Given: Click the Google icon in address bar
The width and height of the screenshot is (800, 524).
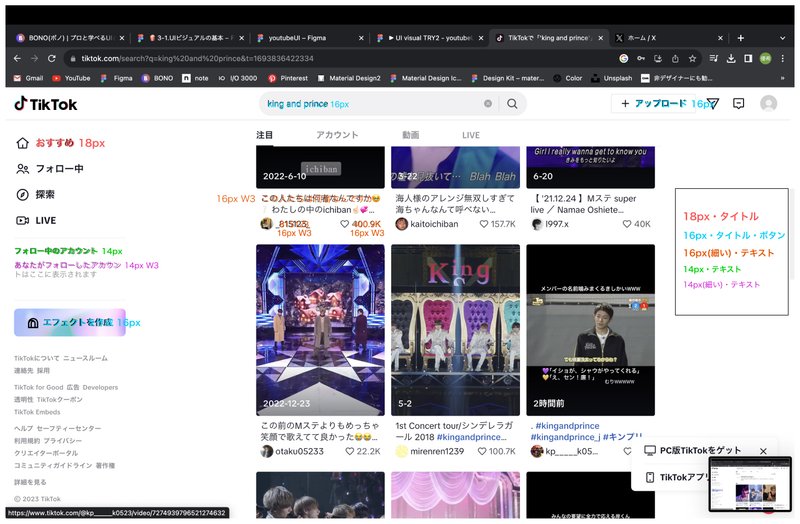Looking at the screenshot, I should click(623, 59).
